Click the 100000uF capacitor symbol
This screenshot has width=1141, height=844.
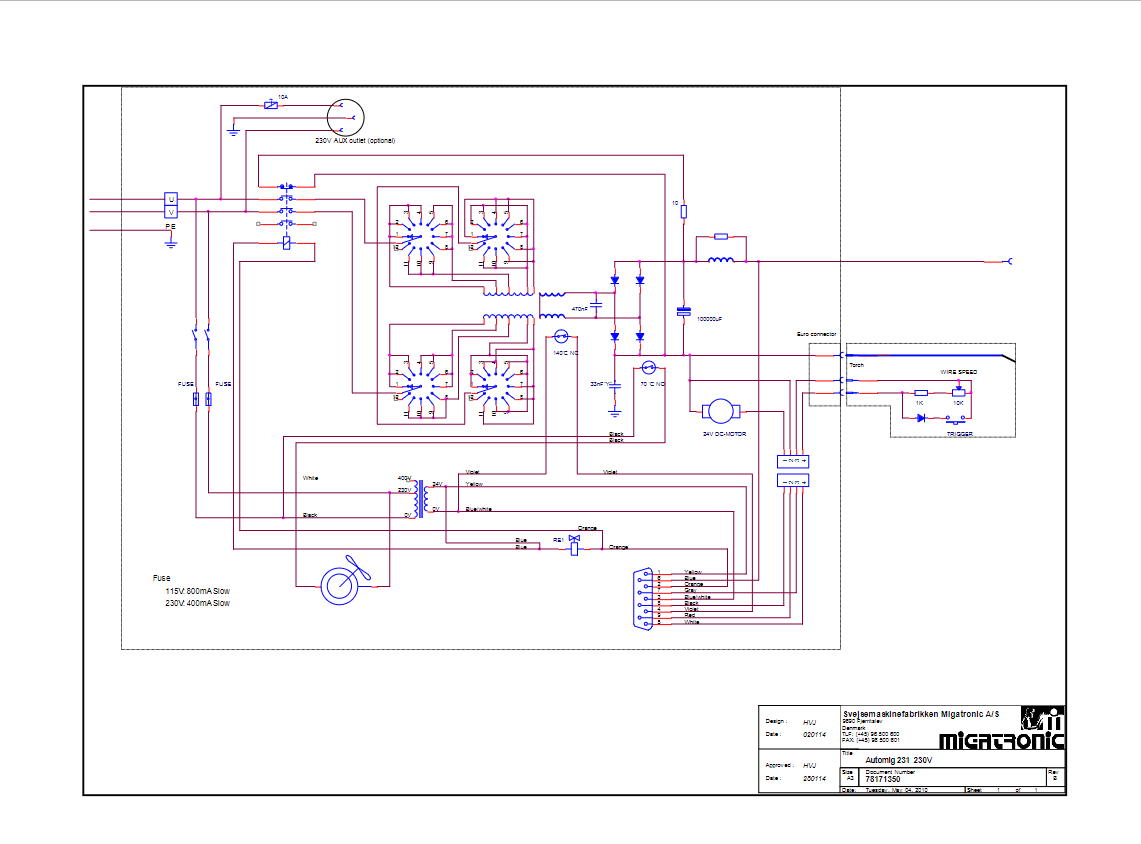click(x=684, y=311)
